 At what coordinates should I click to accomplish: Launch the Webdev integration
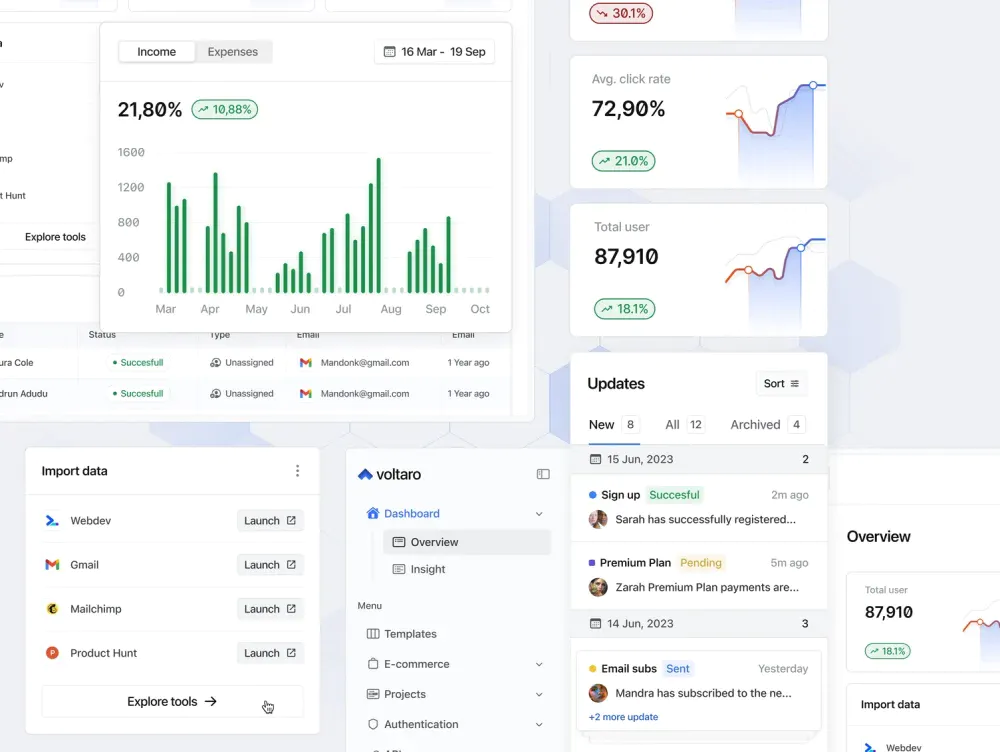point(270,520)
